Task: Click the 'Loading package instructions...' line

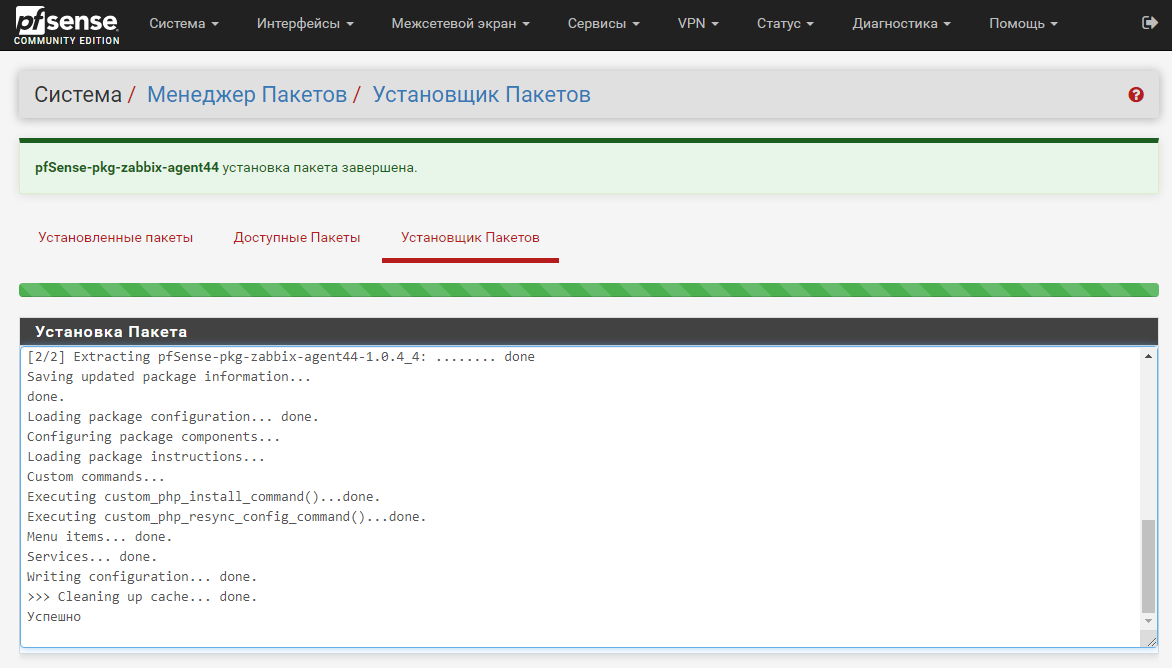Action: tap(146, 457)
